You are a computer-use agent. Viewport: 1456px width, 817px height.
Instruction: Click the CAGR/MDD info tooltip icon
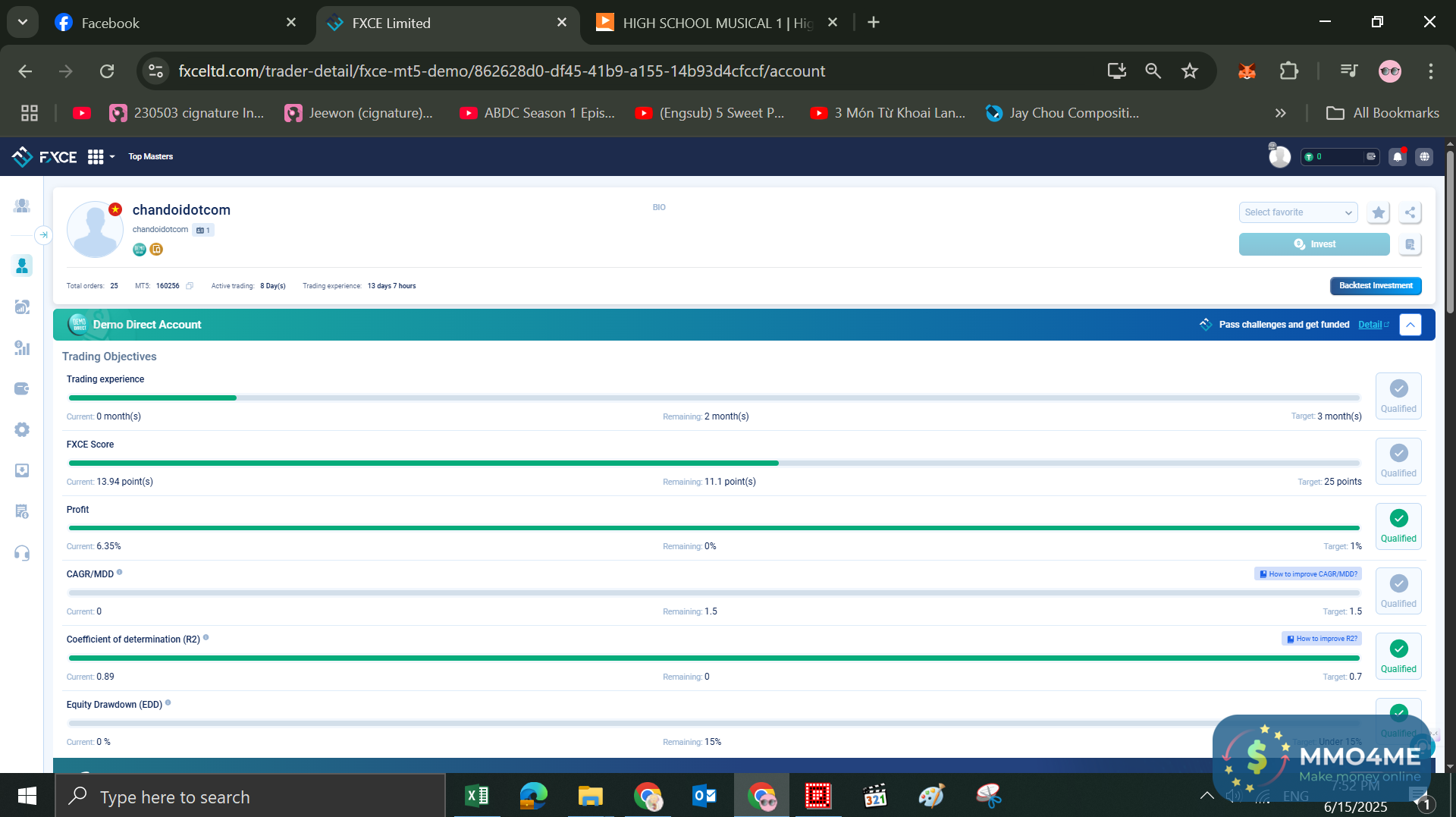tap(120, 573)
